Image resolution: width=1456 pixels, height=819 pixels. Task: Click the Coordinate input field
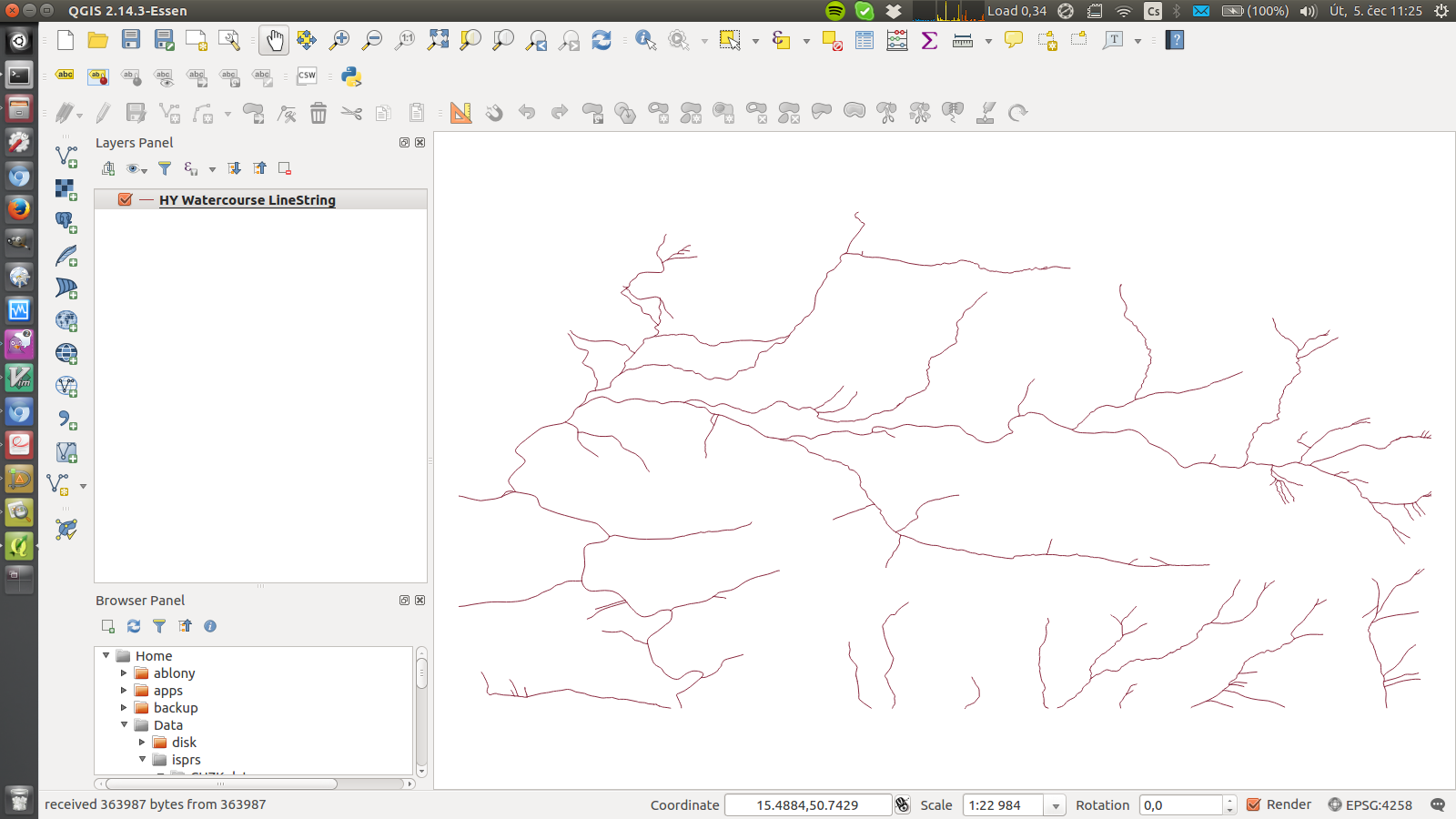(807, 805)
